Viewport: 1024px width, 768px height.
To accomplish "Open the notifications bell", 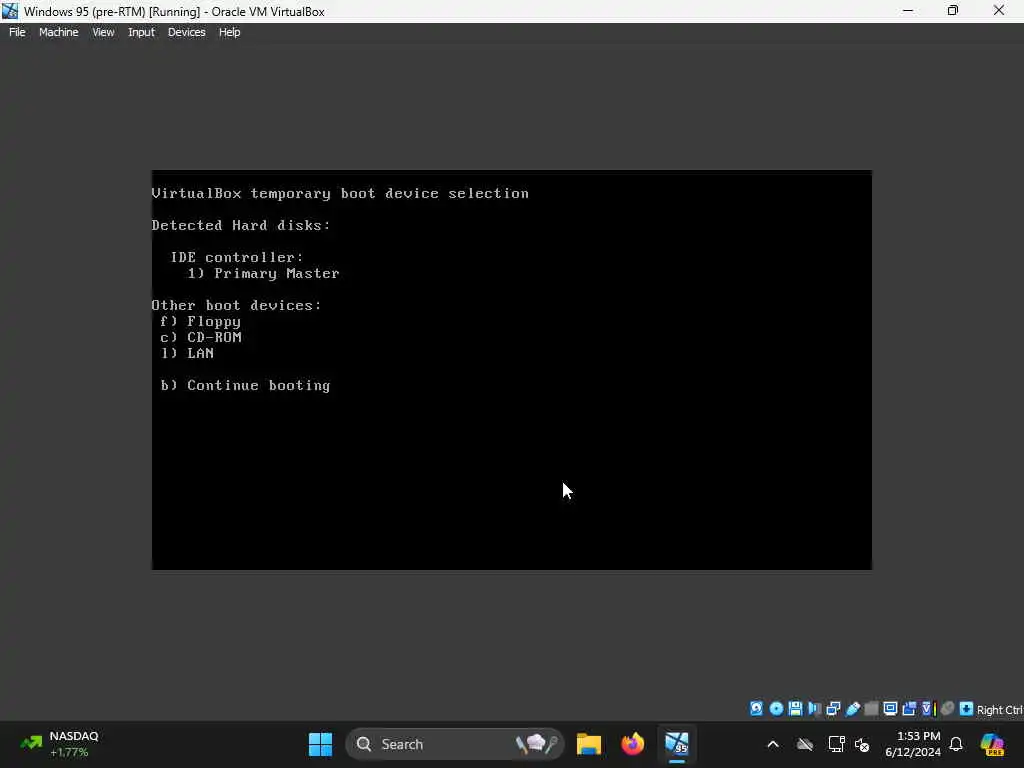I will click(956, 744).
